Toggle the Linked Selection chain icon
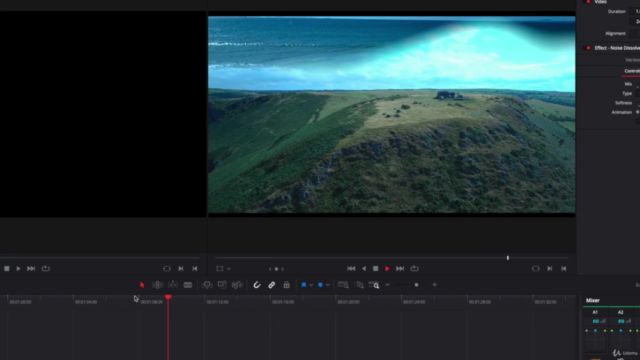Viewport: 640px width, 360px height. (x=271, y=285)
